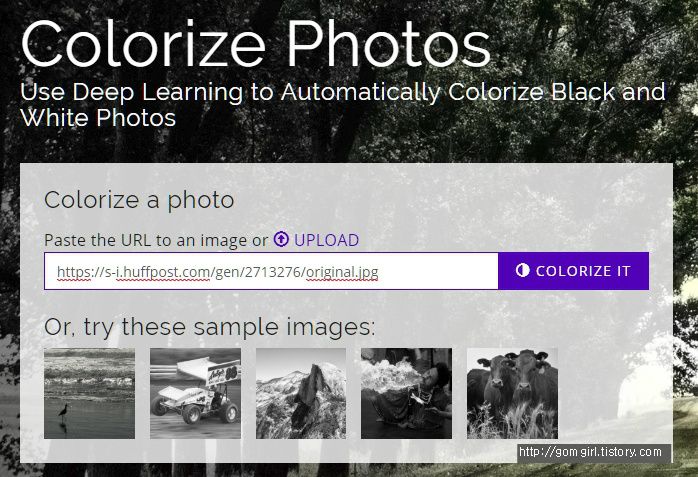Click the gomgirl.tistory.com watermark link

click(x=590, y=452)
